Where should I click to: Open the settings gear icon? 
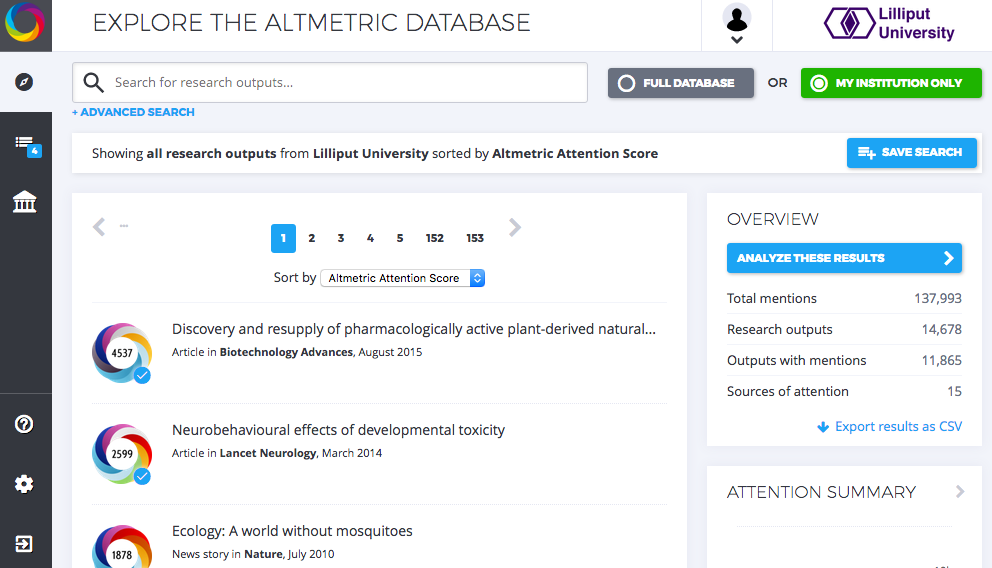pyautogui.click(x=25, y=484)
